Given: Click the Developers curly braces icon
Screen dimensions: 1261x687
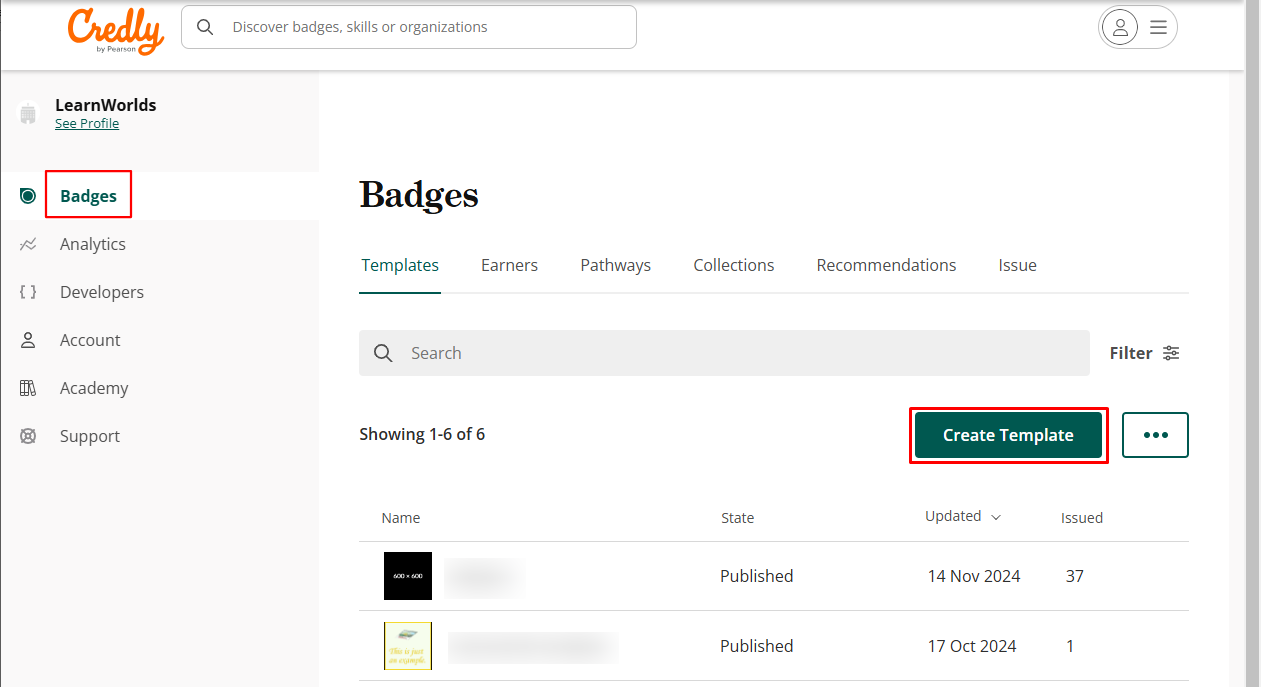Looking at the screenshot, I should (28, 292).
